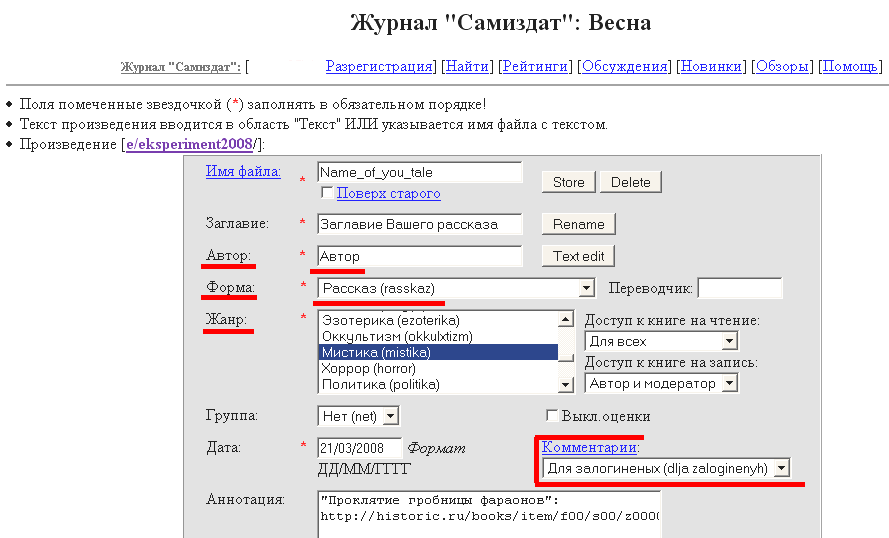Image resolution: width=889 pixels, height=538 pixels.
Task: Open the Комментарии dropdown for залогиненых
Action: [666, 468]
